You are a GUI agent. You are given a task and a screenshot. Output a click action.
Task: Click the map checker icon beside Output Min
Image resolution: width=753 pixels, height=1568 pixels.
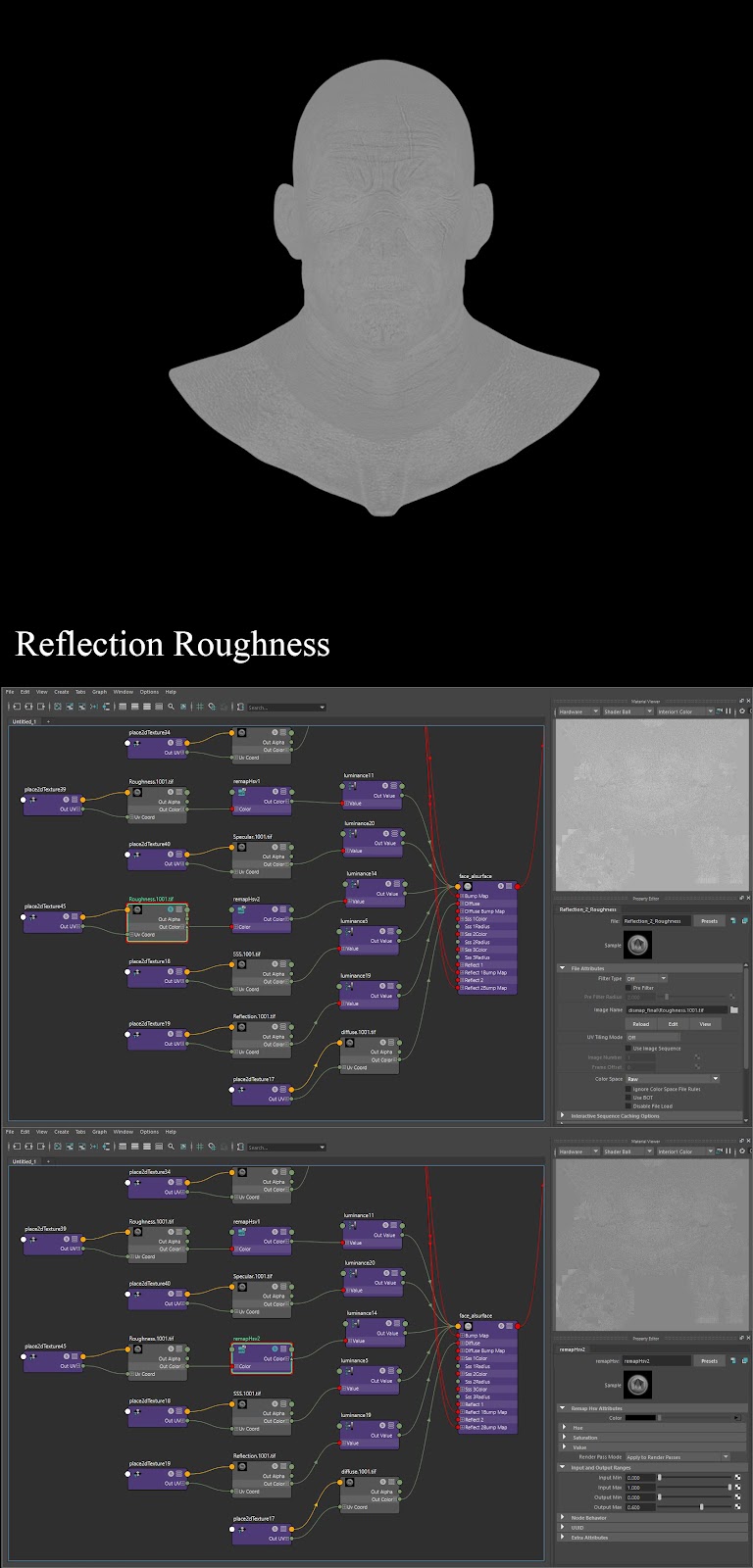[x=737, y=1497]
